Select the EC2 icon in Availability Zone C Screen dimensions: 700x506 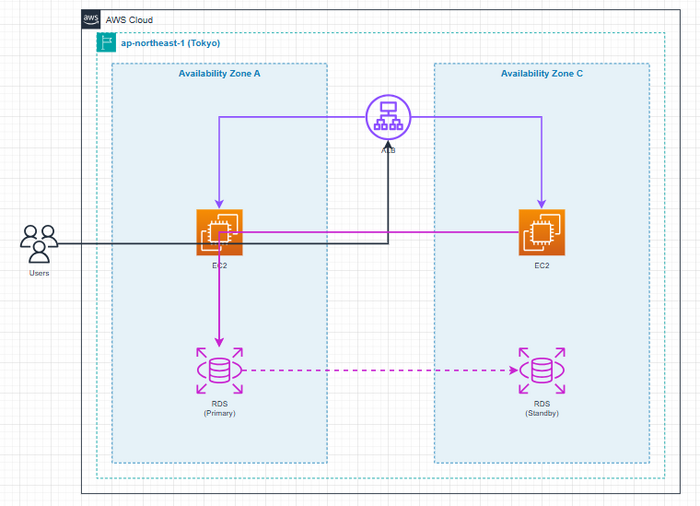(541, 232)
